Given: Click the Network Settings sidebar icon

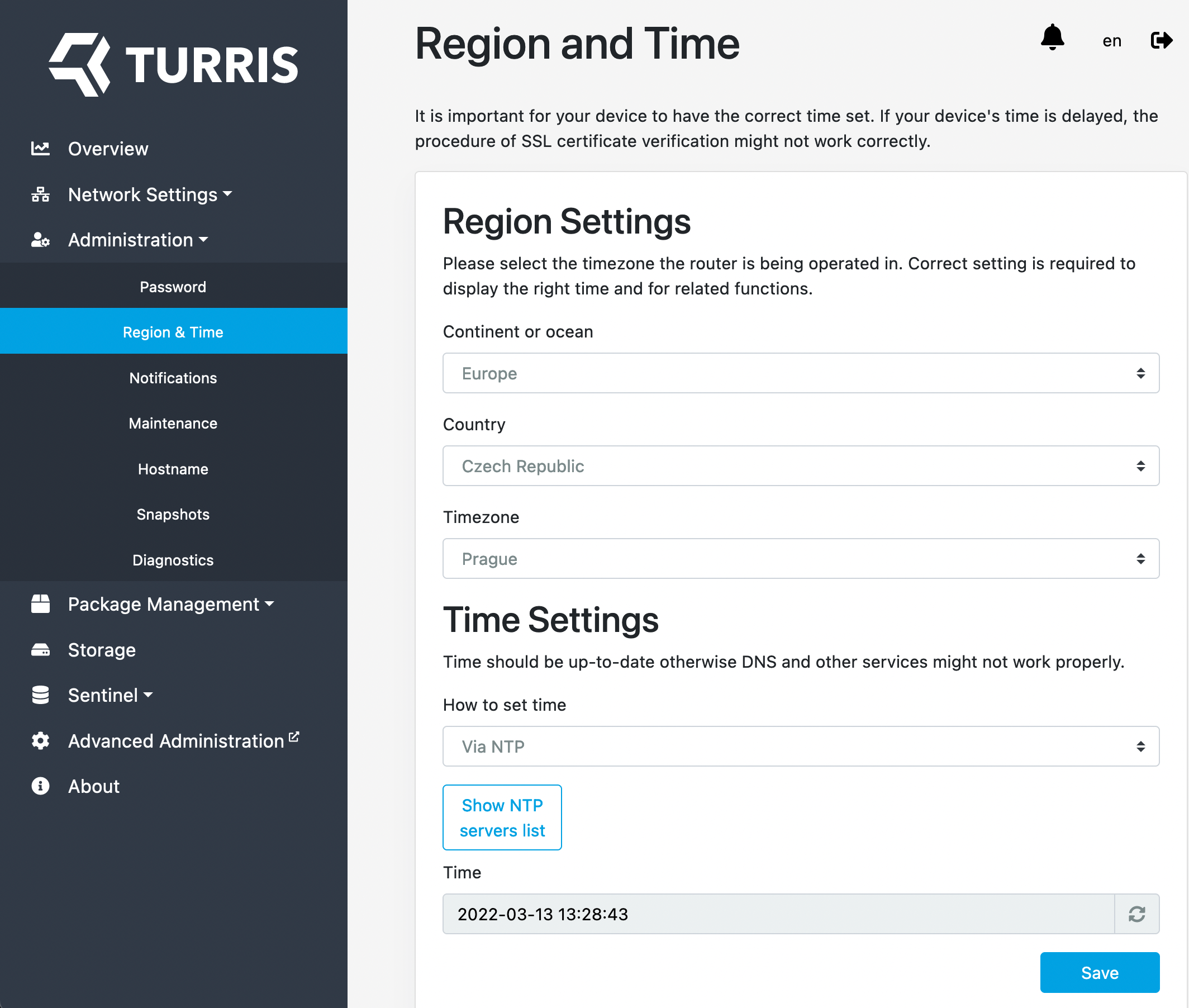Looking at the screenshot, I should tap(40, 194).
